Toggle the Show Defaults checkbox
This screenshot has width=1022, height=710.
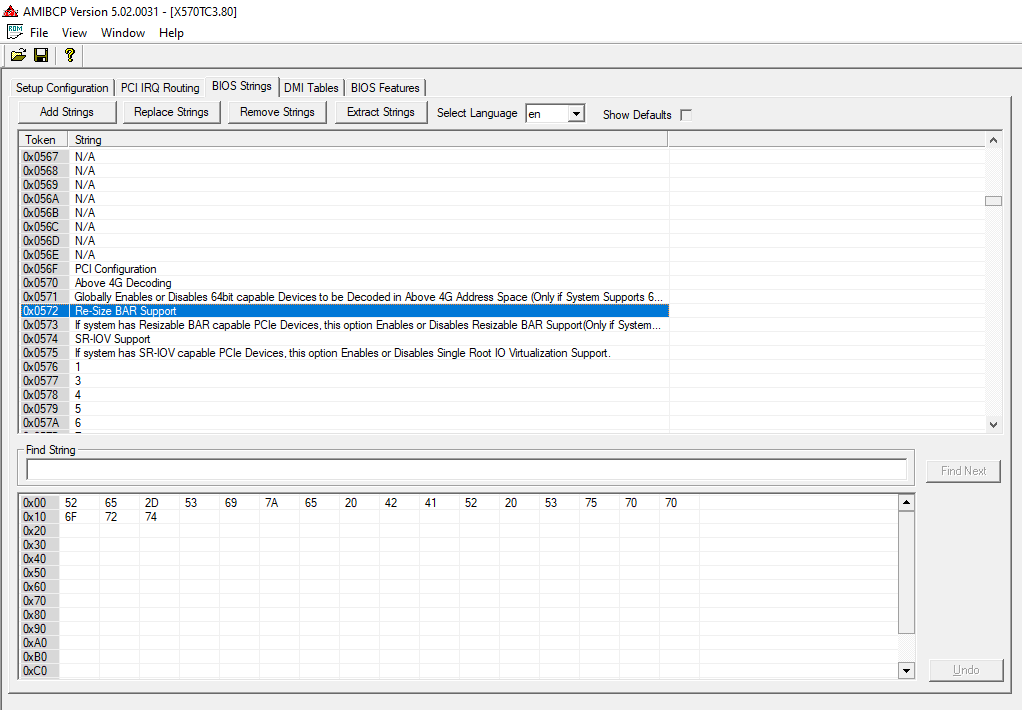coord(686,115)
